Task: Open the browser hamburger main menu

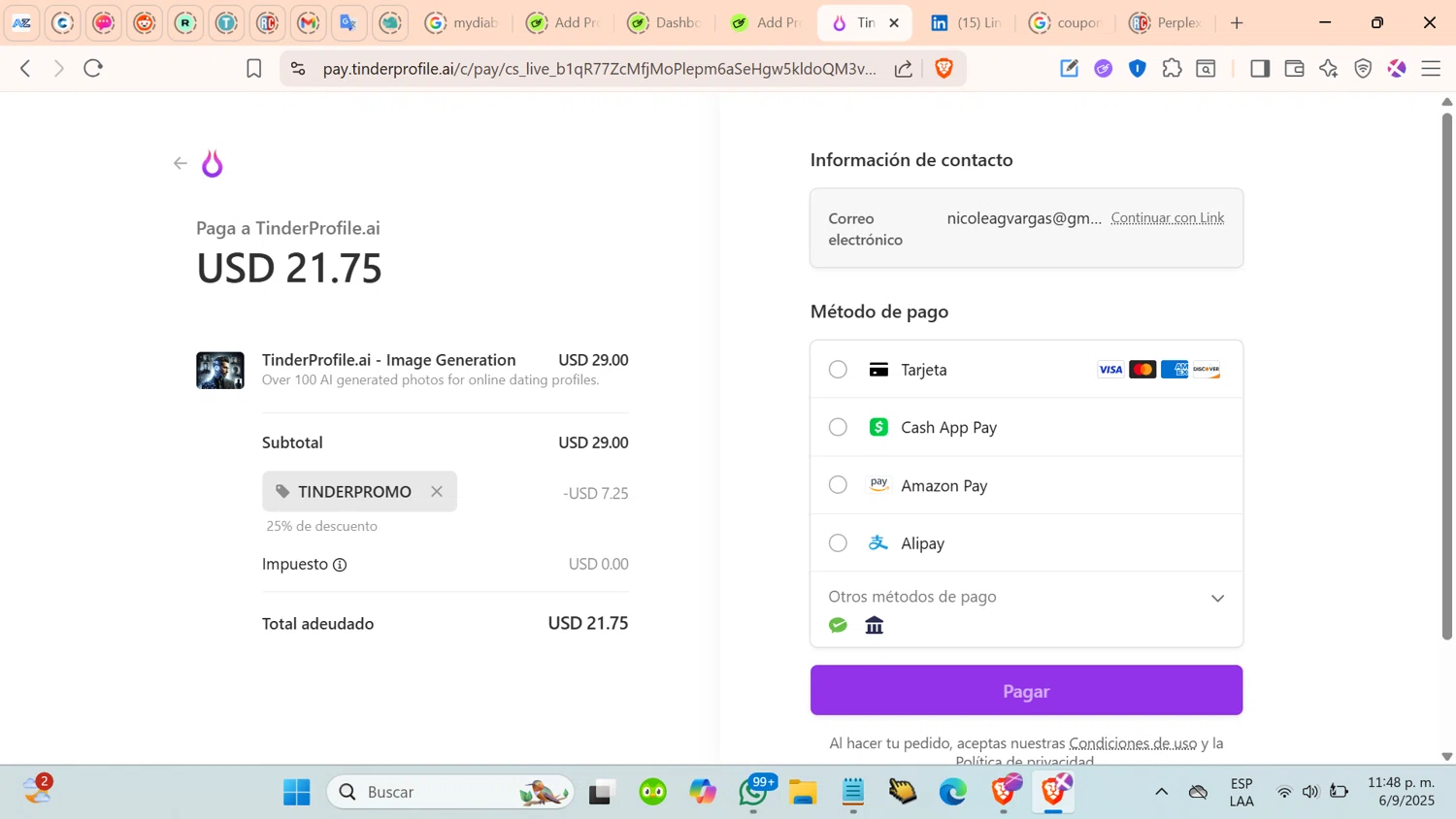Action: (1431, 68)
